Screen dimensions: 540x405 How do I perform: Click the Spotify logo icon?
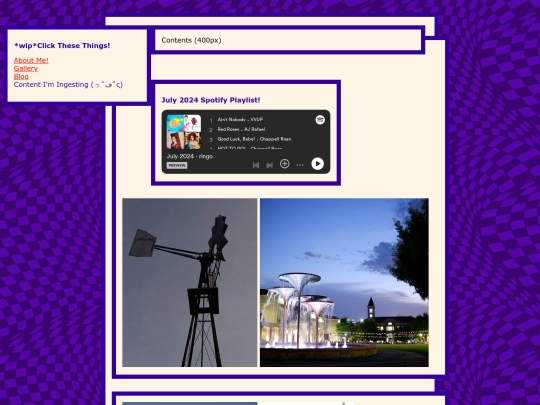click(320, 120)
